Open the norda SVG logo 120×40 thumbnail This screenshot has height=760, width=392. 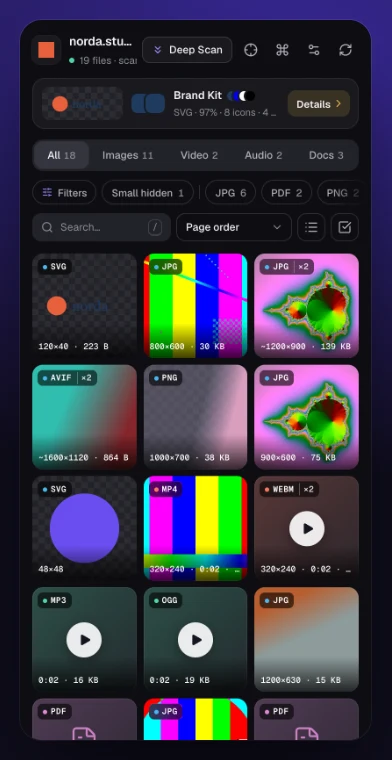tap(84, 305)
